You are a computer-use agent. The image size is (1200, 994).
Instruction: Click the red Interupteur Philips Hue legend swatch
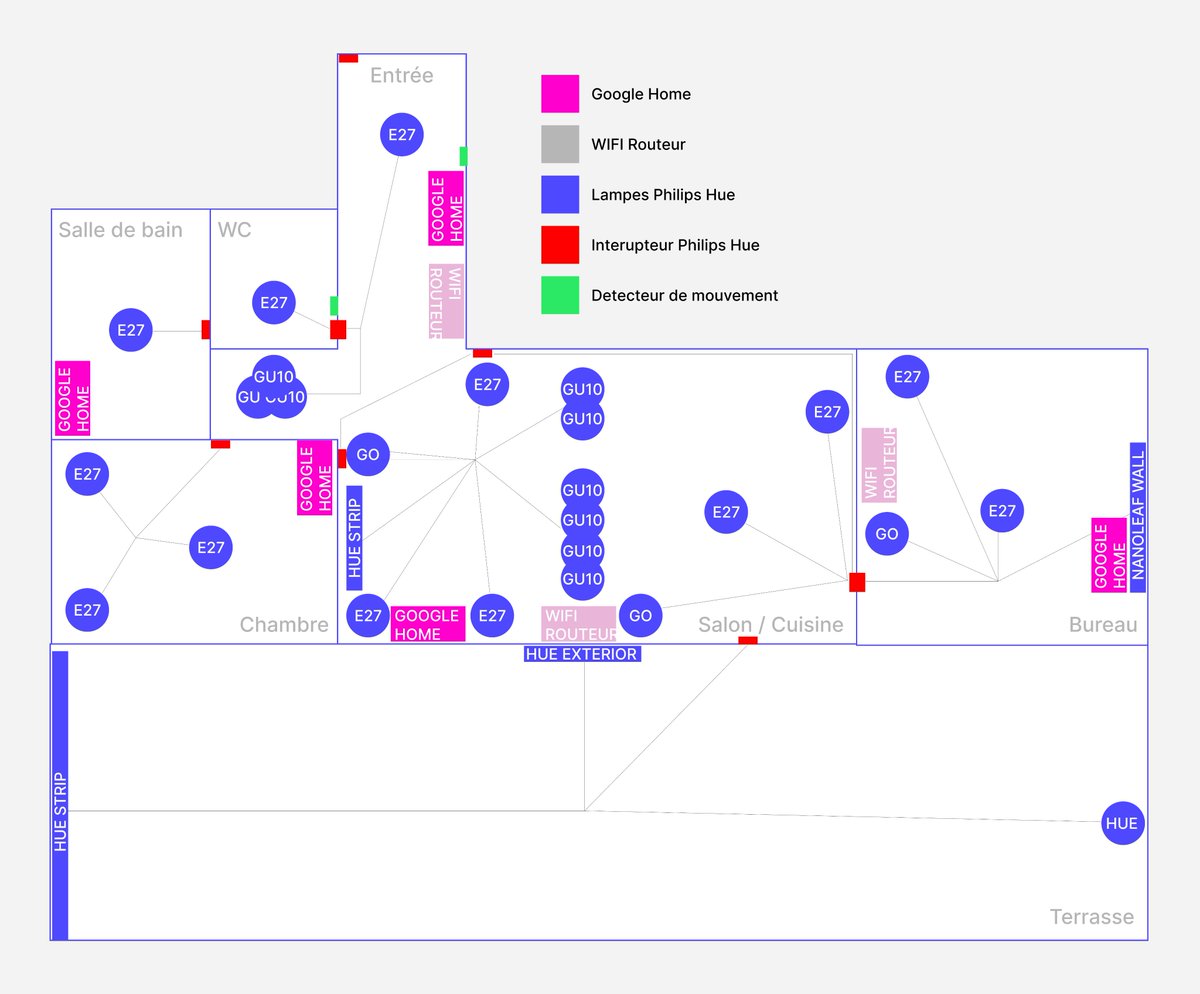[x=560, y=245]
